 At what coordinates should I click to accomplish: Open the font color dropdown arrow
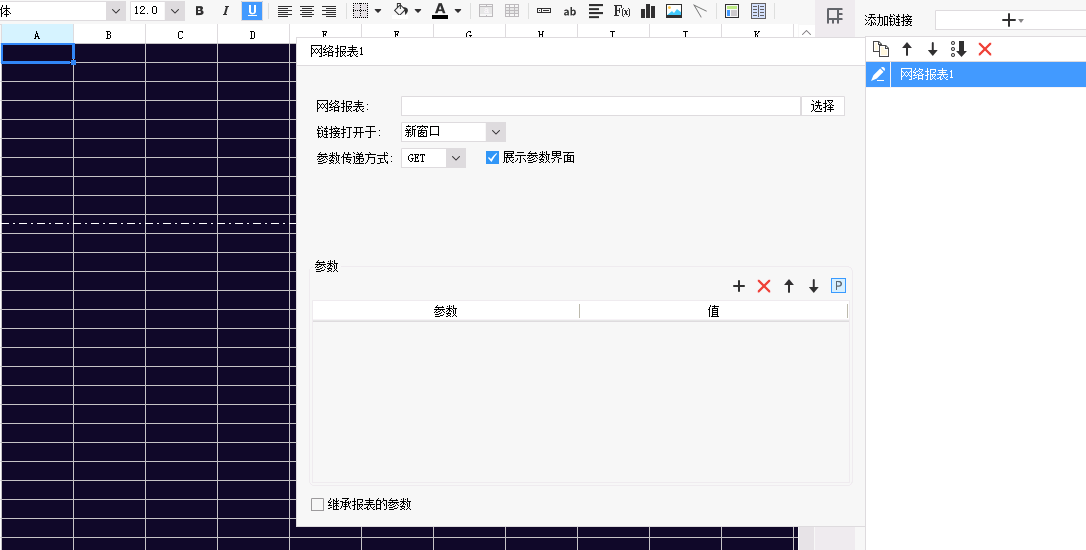pyautogui.click(x=458, y=11)
